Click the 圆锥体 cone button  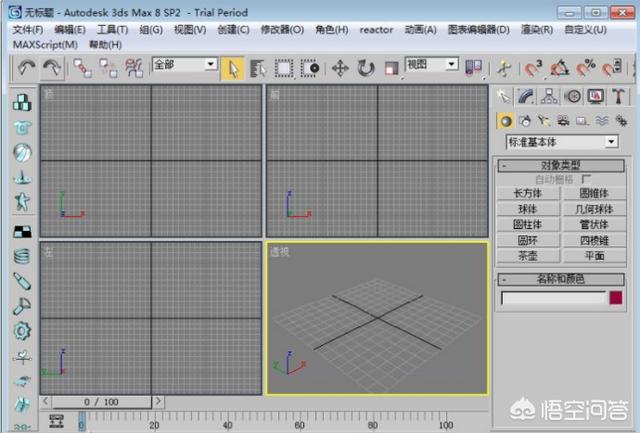click(x=594, y=193)
